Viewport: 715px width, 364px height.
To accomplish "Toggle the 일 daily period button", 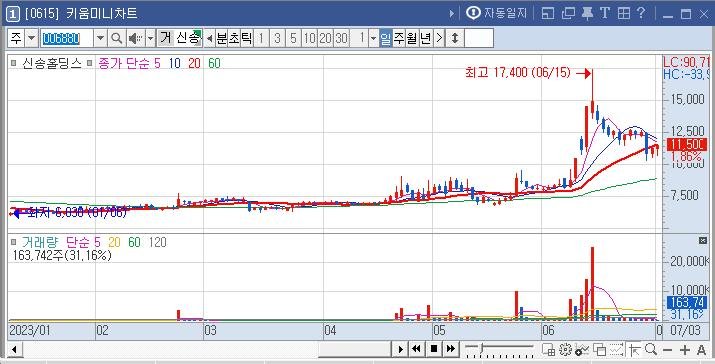I will tap(386, 38).
